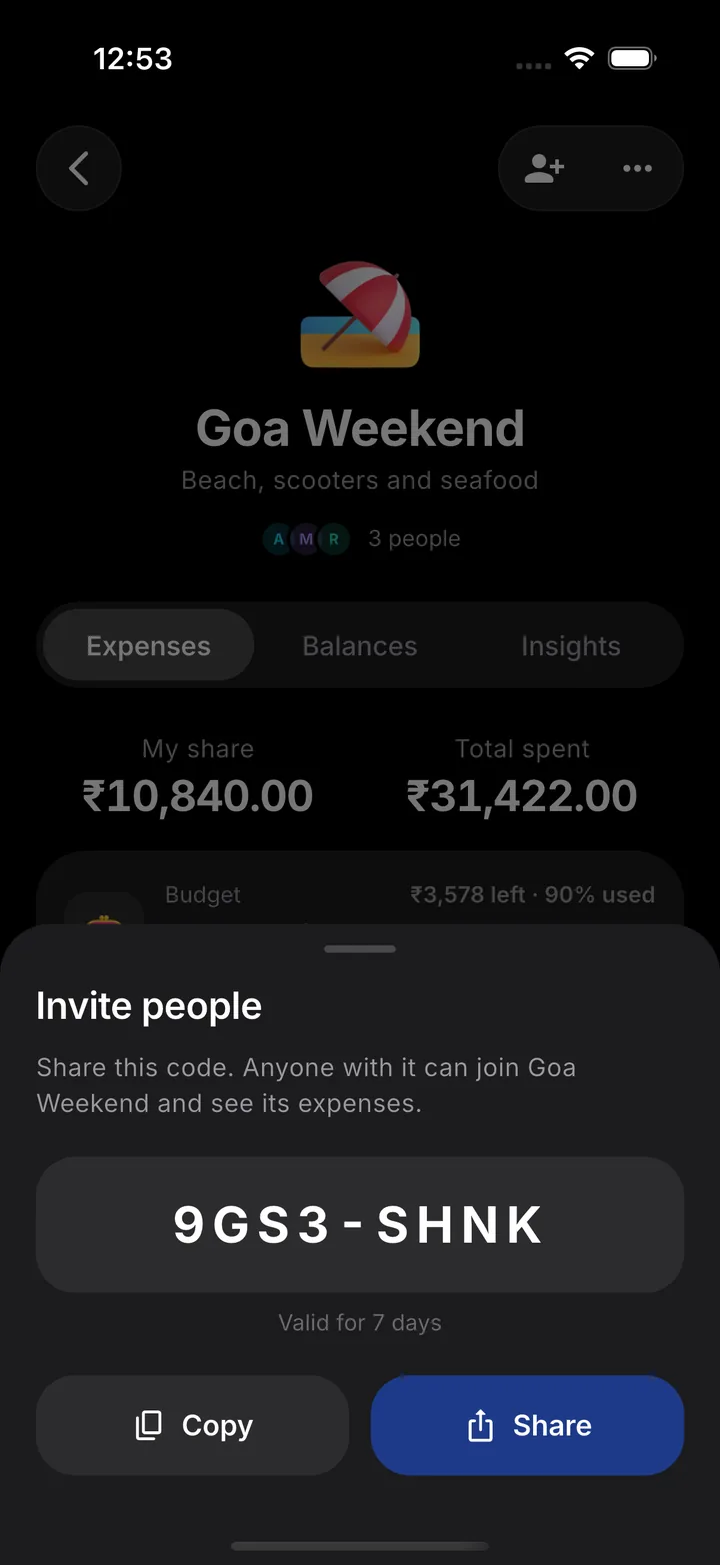This screenshot has width=720, height=1565.
Task: Tap the beach umbrella group emoji
Action: pos(360,315)
